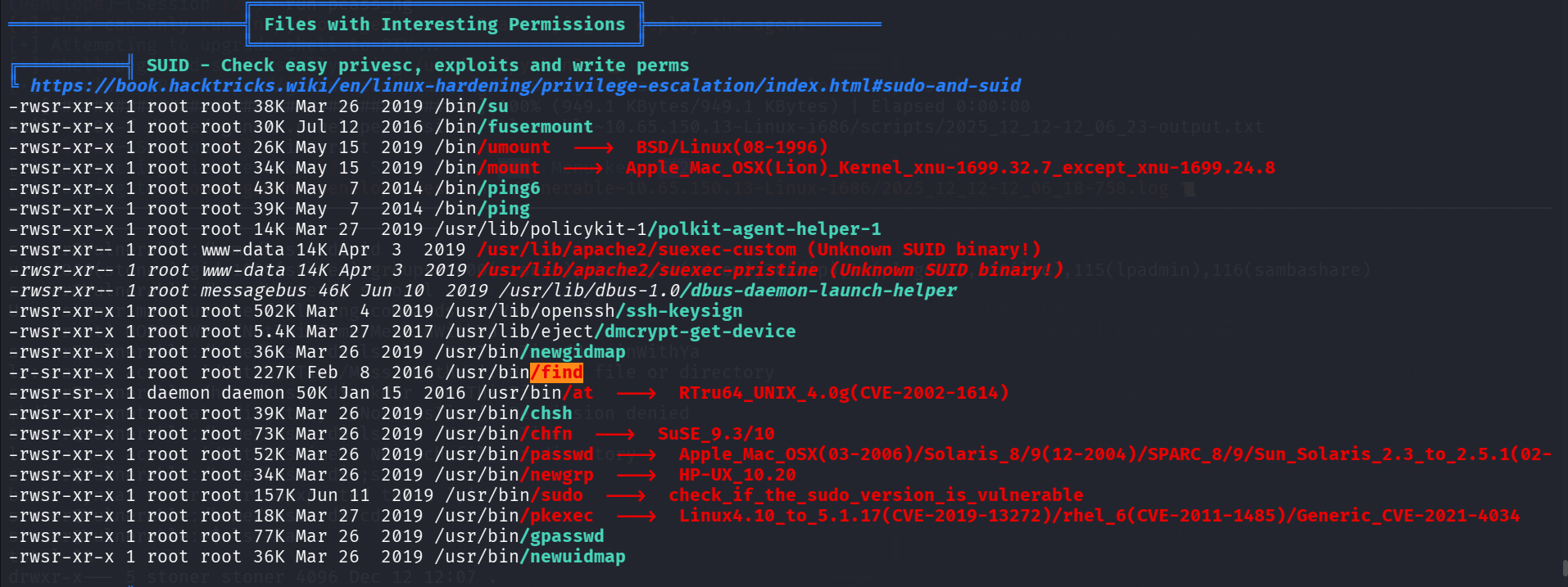Click the red arrow beside /bin/umount
This screenshot has width=1568, height=587.
tap(593, 147)
